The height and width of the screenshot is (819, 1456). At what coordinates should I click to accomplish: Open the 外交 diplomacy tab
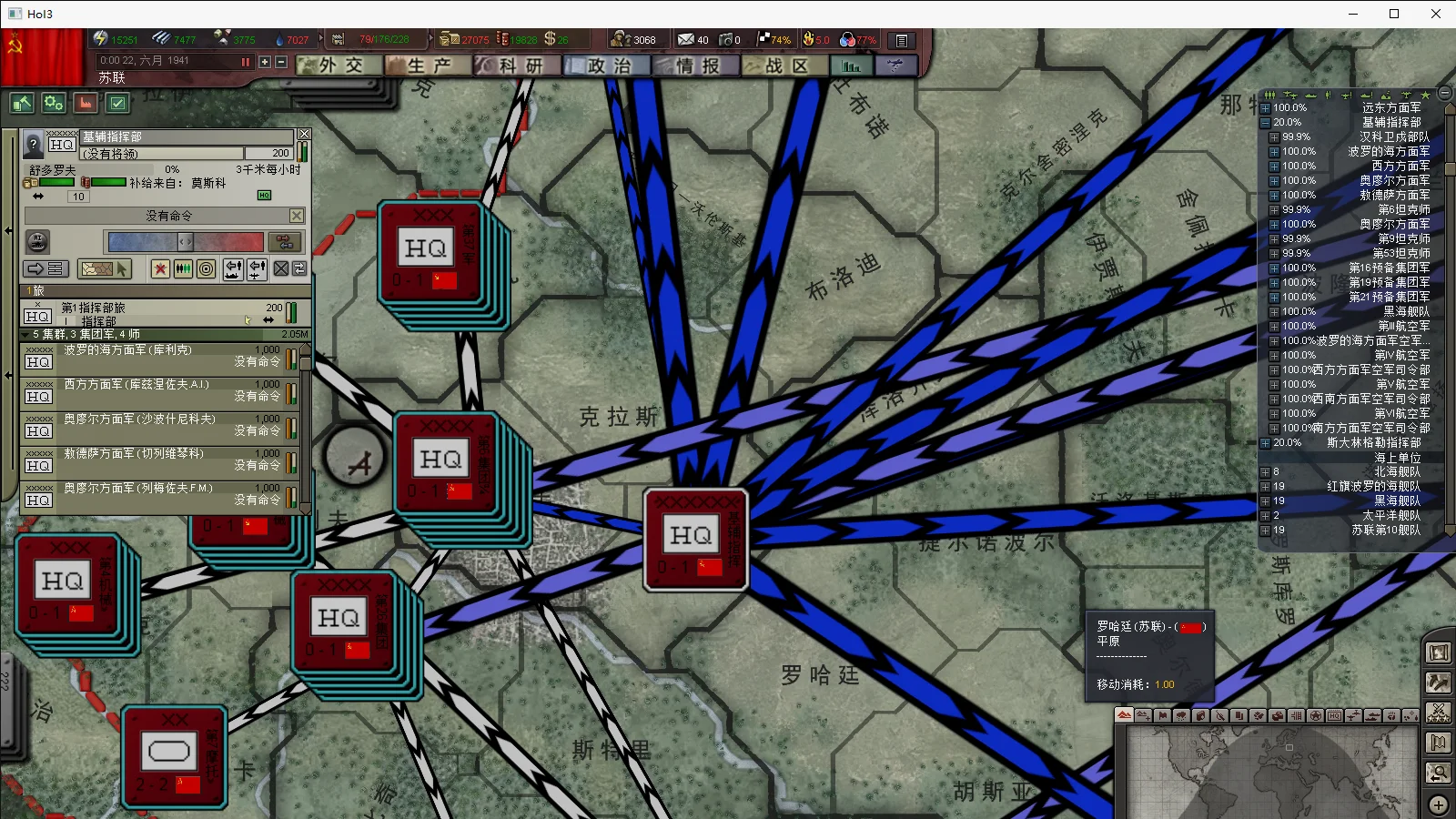[339, 66]
